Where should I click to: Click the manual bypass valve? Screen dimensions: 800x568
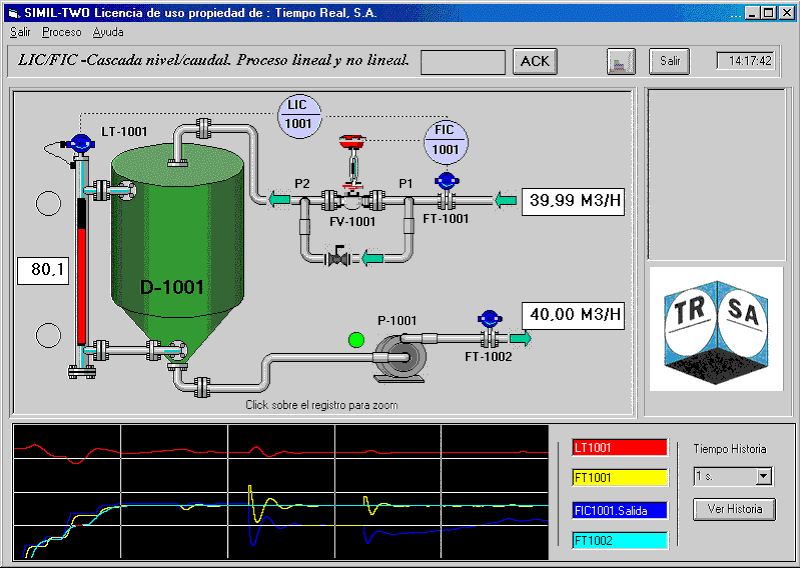click(x=338, y=257)
